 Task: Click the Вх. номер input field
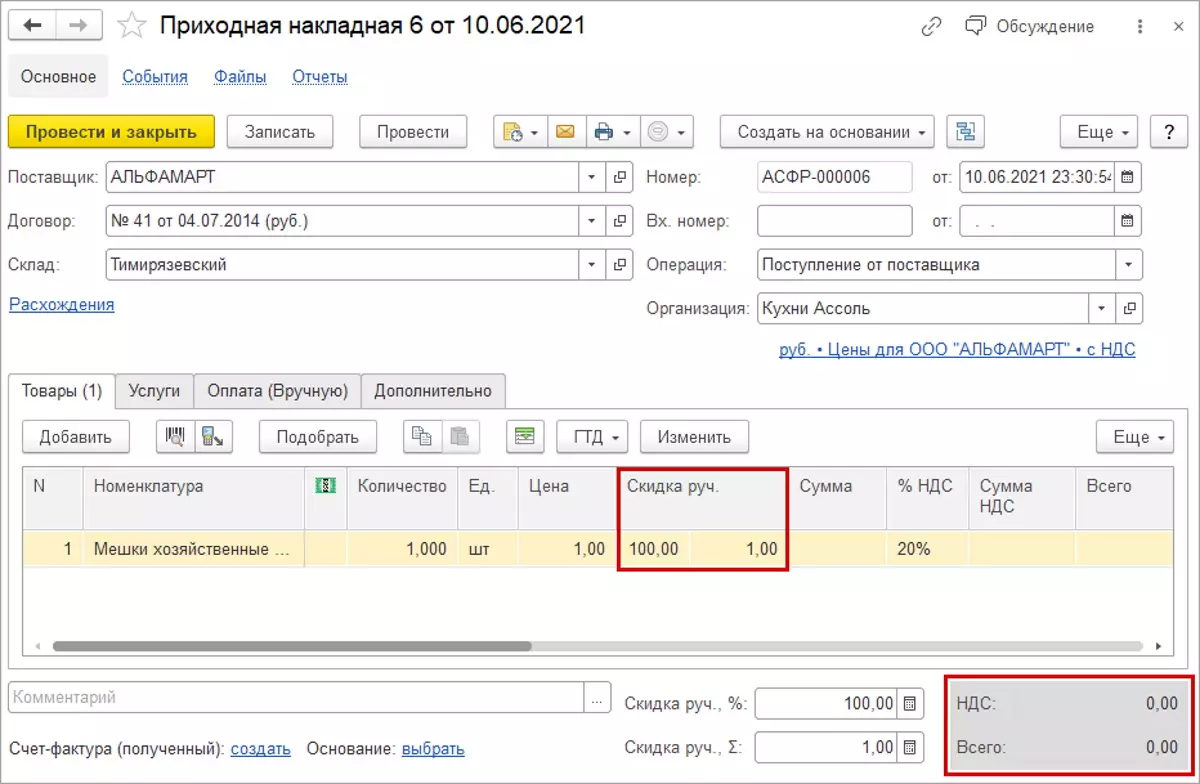(835, 221)
